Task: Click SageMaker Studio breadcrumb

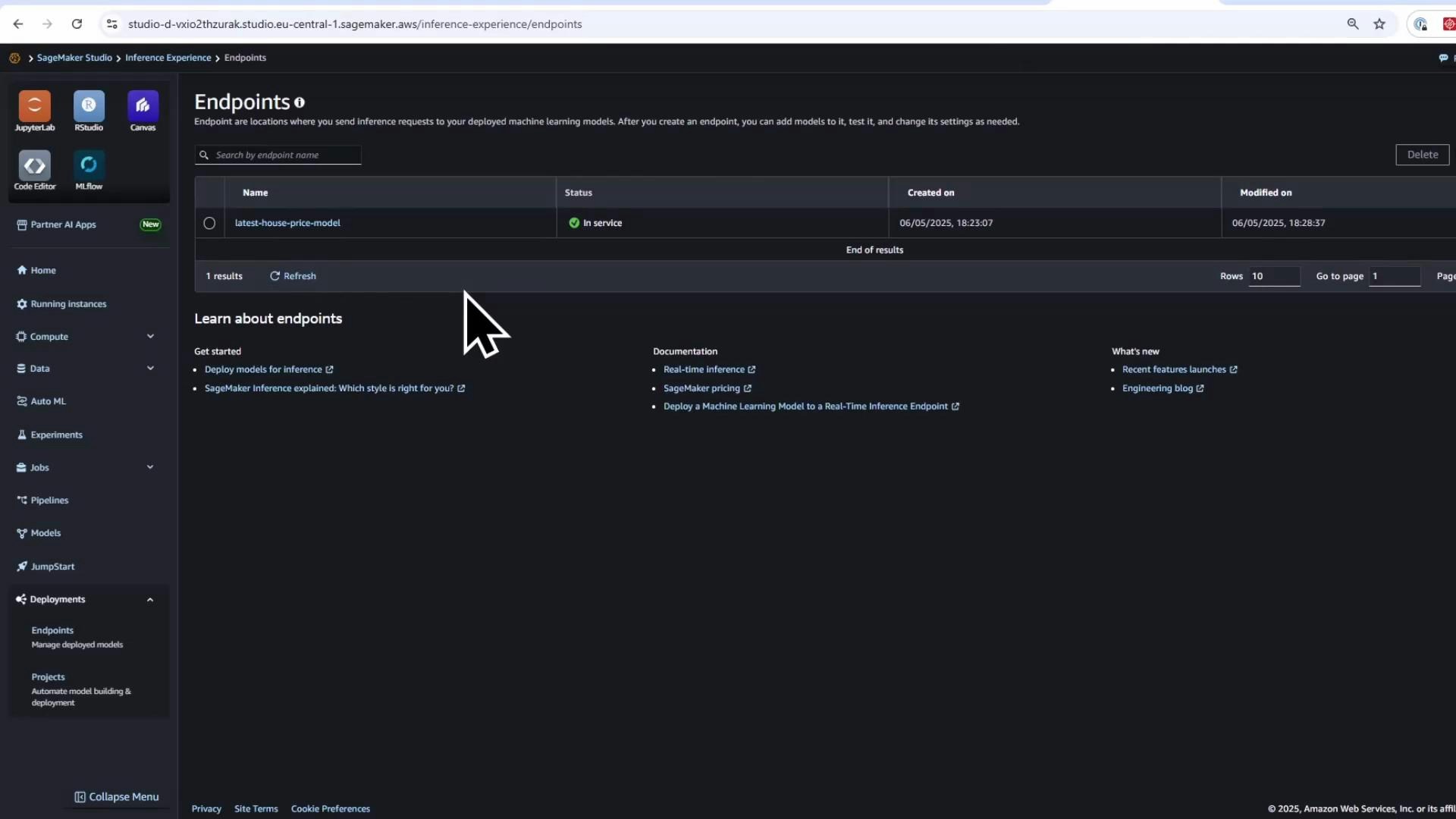Action: [74, 58]
